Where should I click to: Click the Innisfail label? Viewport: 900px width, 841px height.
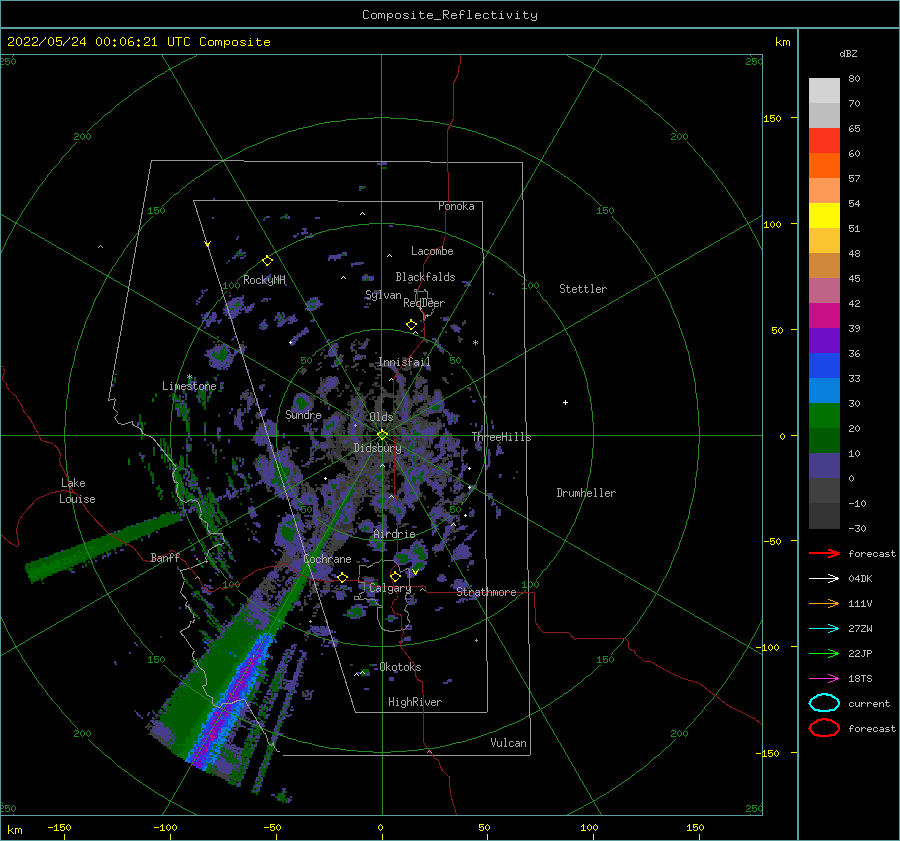[x=404, y=362]
